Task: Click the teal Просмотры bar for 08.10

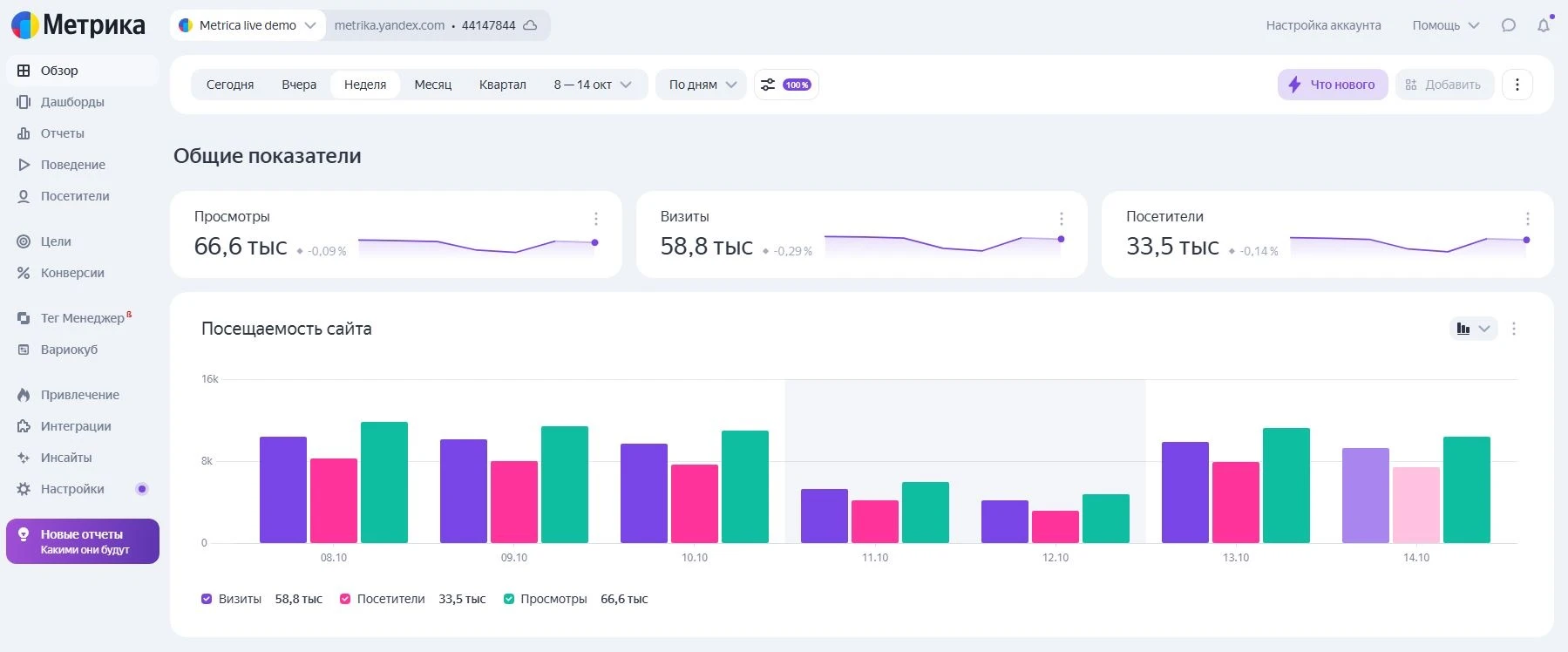Action: [x=384, y=482]
